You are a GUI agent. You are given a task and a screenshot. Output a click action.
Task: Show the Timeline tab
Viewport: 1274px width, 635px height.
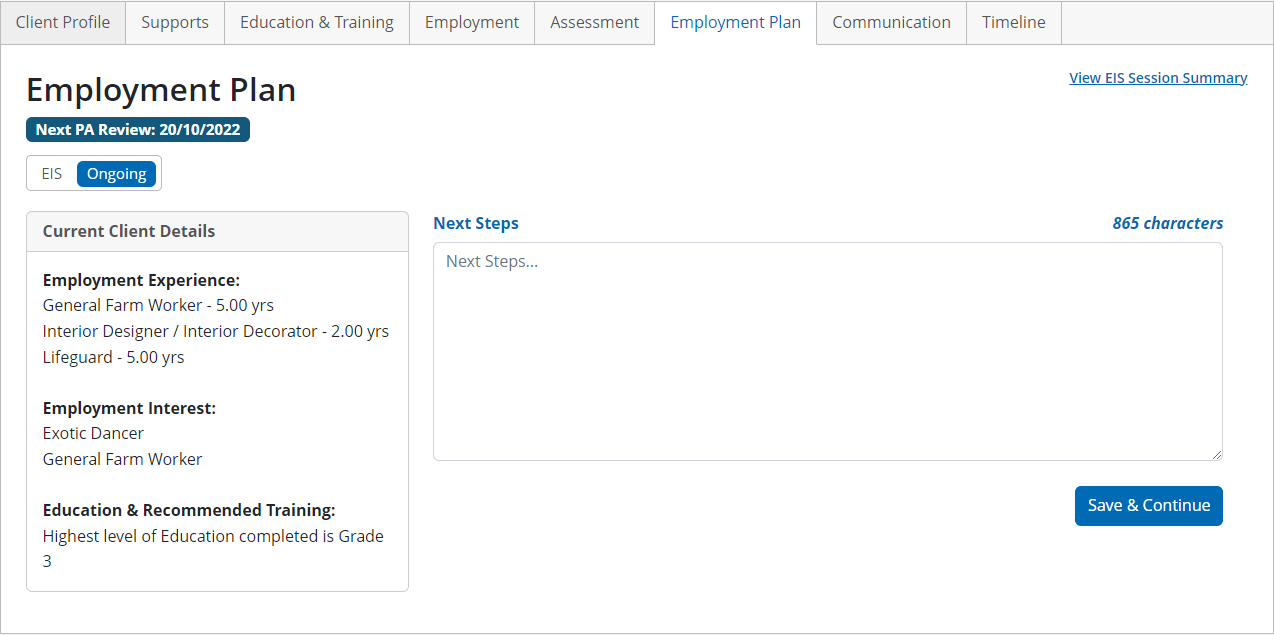1013,22
